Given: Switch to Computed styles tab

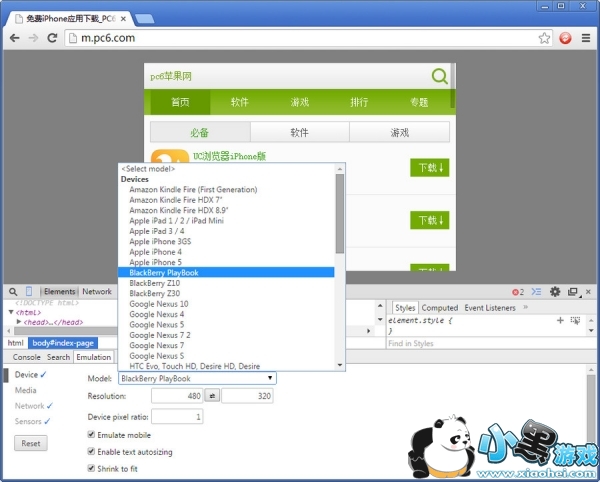Looking at the screenshot, I should (440, 308).
